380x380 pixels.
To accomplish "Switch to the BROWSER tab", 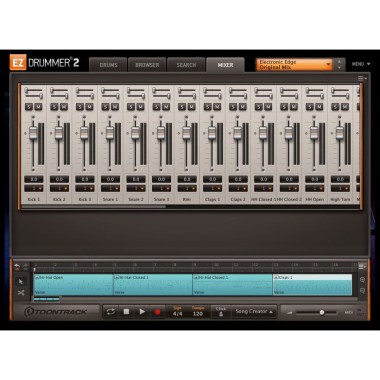I will [147, 65].
